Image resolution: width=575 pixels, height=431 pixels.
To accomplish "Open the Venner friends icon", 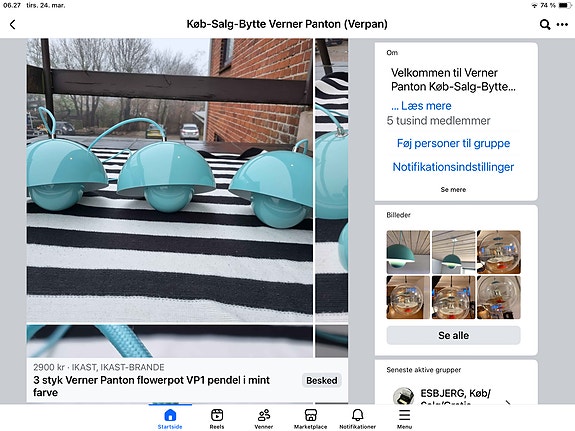I will [264, 419].
